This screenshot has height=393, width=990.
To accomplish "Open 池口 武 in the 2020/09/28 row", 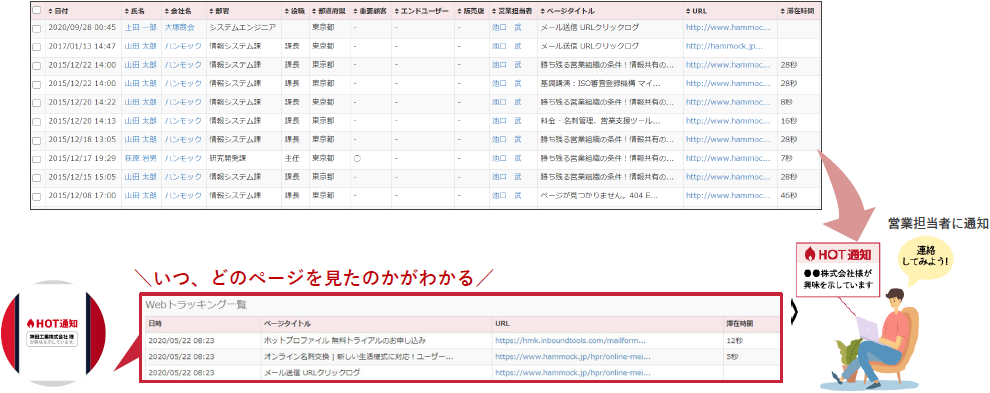I will click(x=507, y=28).
